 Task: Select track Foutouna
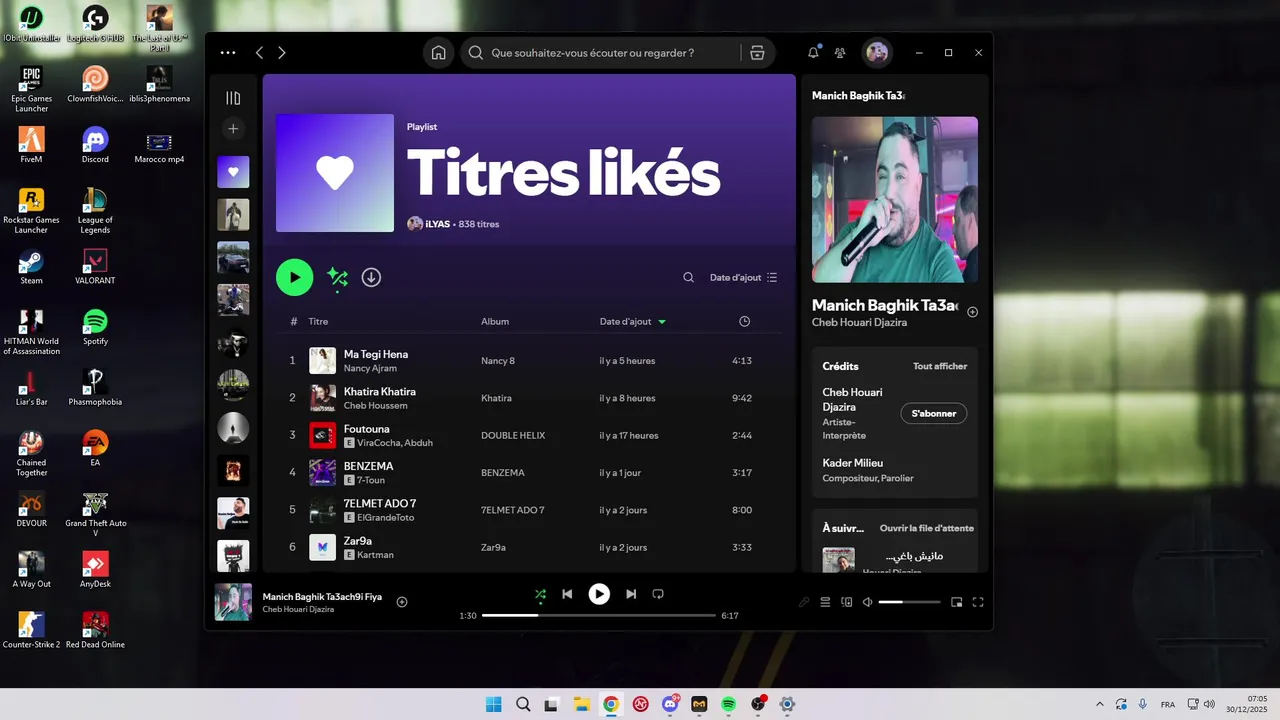[x=367, y=429]
